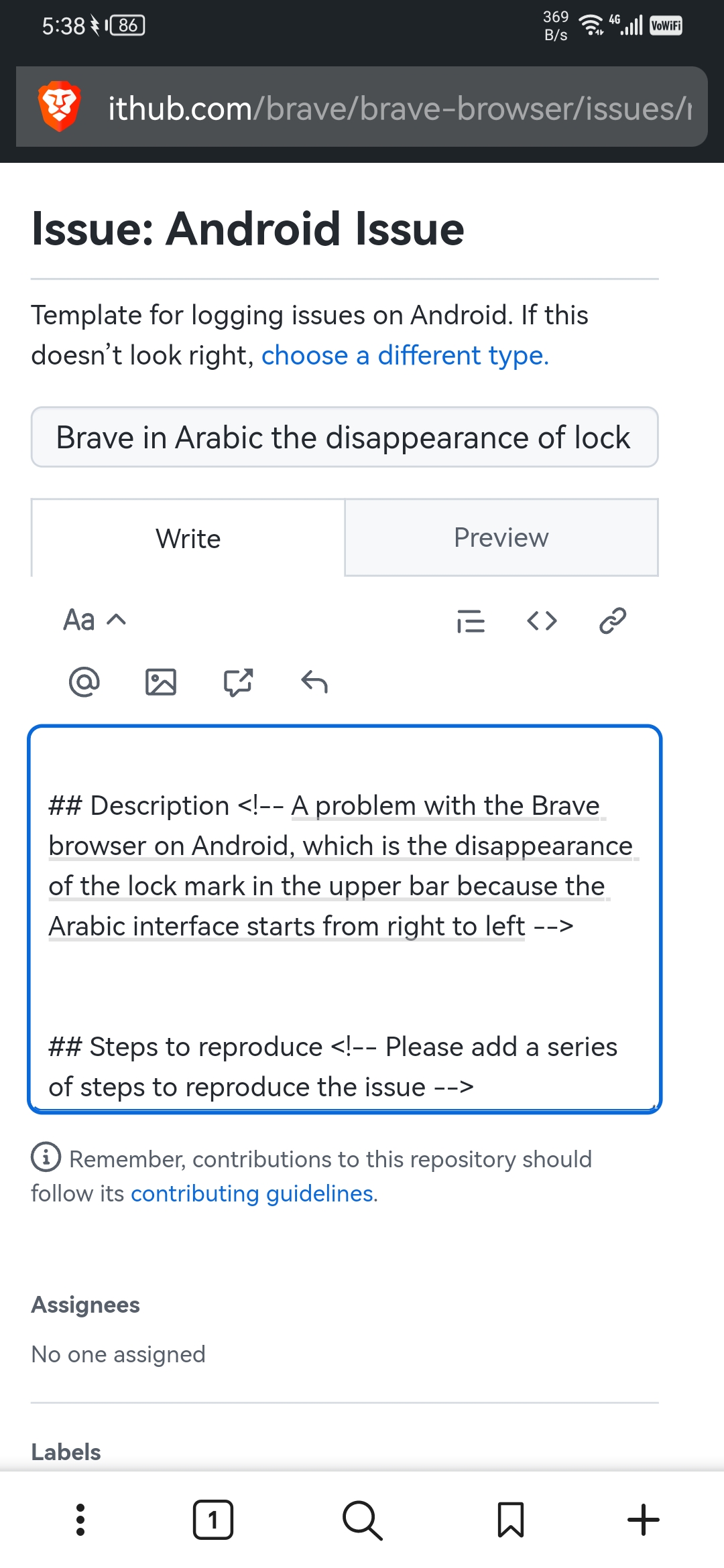Insert a hyperlink in the issue body

[612, 621]
